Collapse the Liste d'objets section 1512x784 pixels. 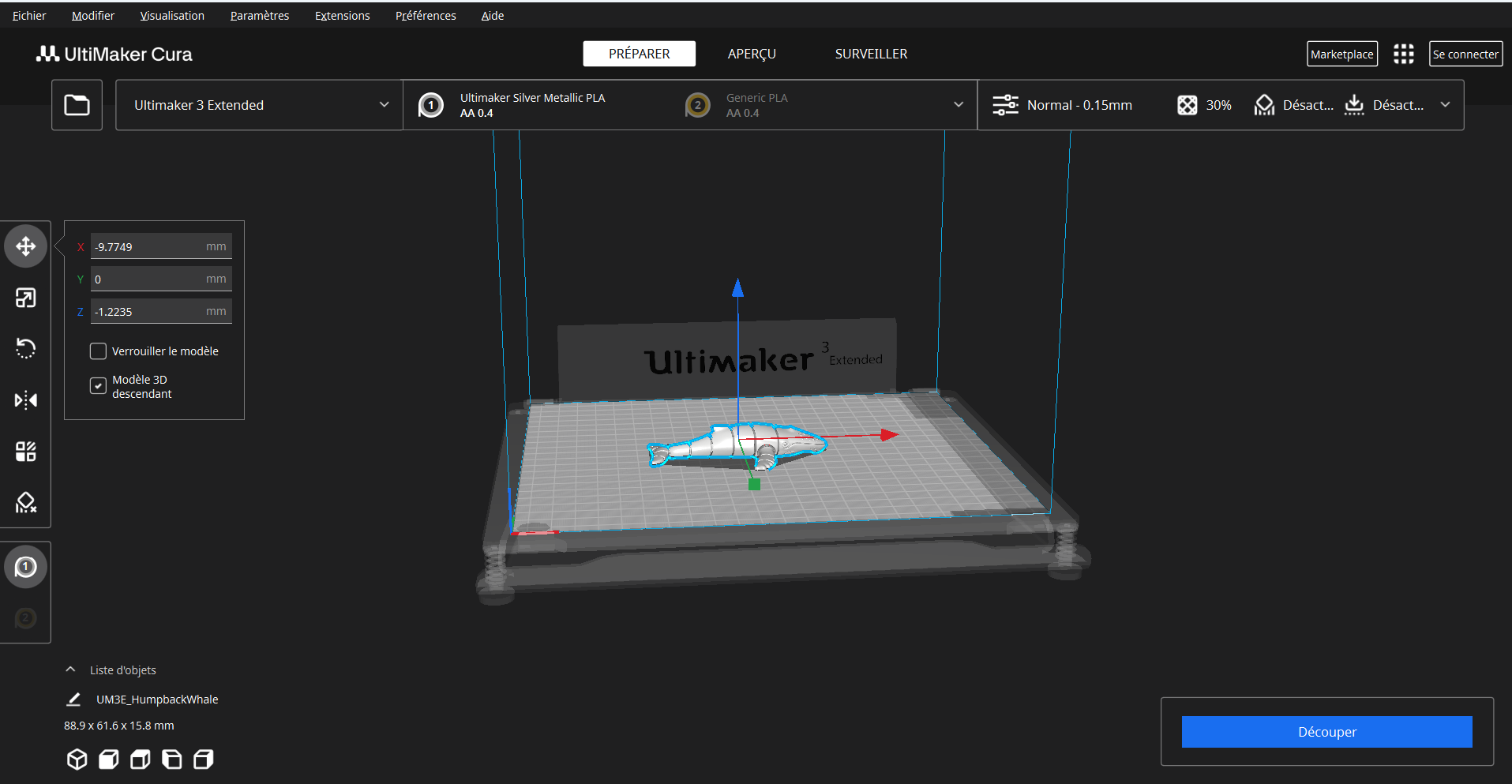coord(71,670)
